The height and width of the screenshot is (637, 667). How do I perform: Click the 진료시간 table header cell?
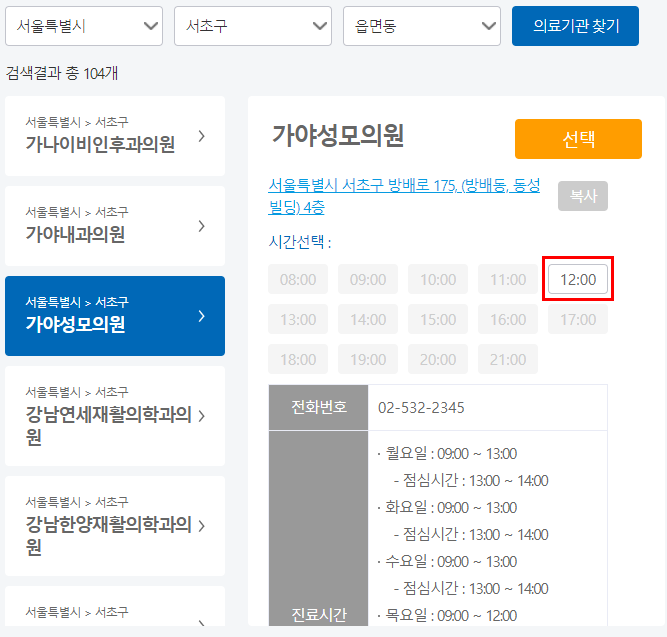pos(318,528)
